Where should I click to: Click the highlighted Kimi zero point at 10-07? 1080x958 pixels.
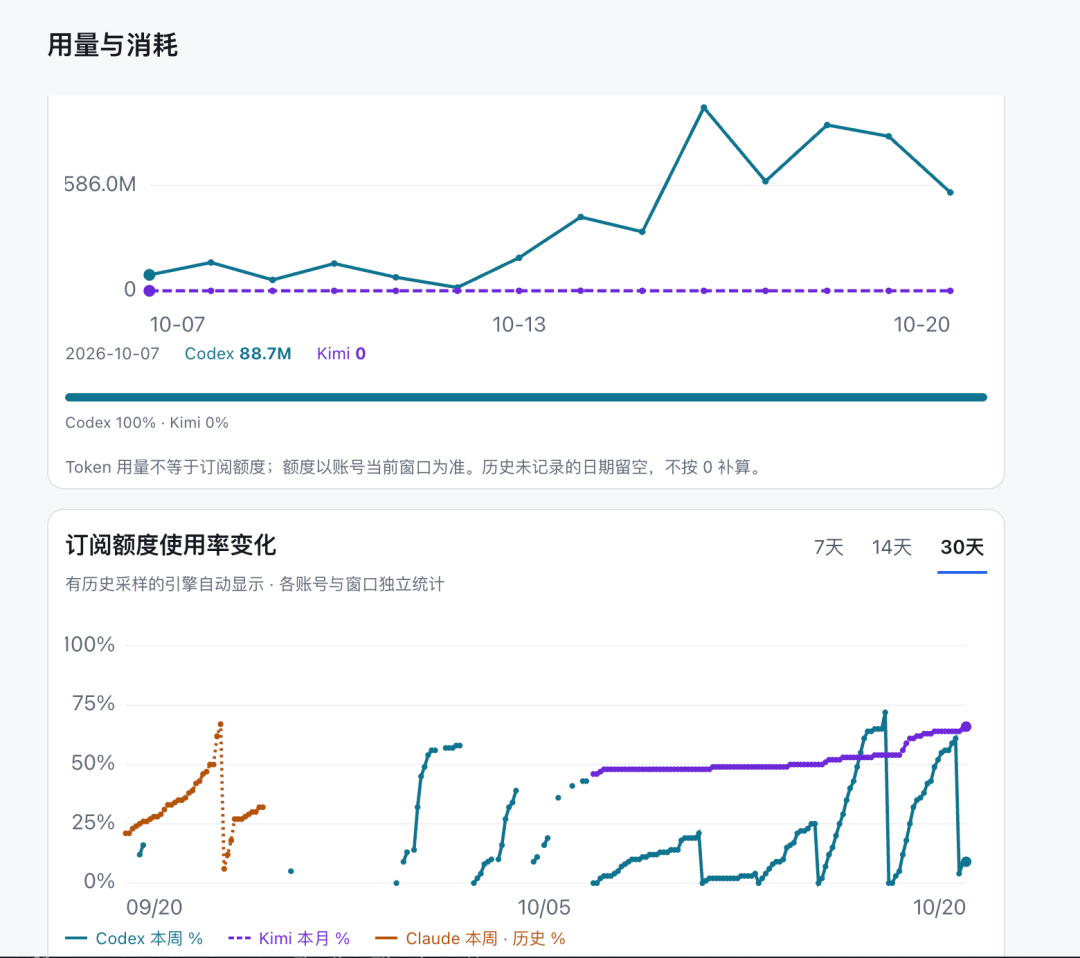[149, 291]
